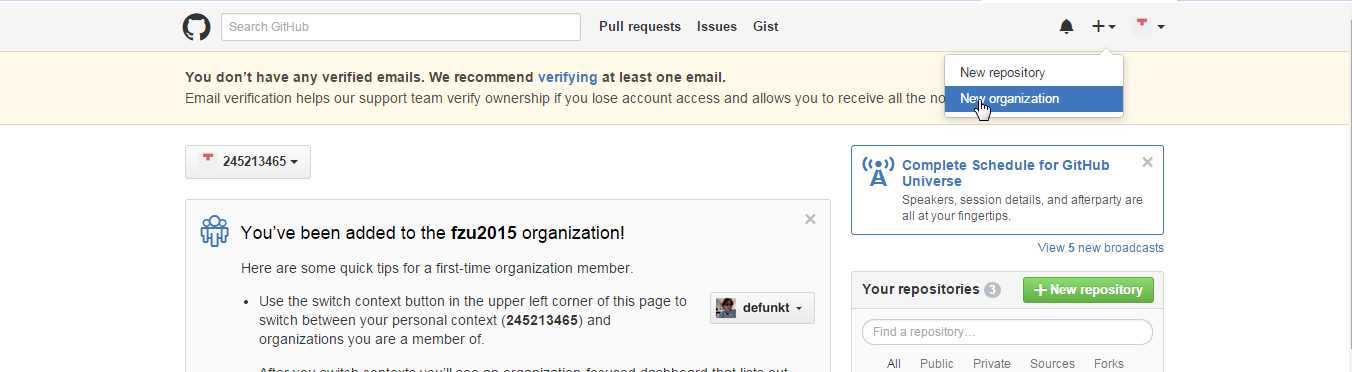This screenshot has width=1352, height=372.
Task: Dismiss the fzu2015 organization notice
Action: tap(810, 219)
